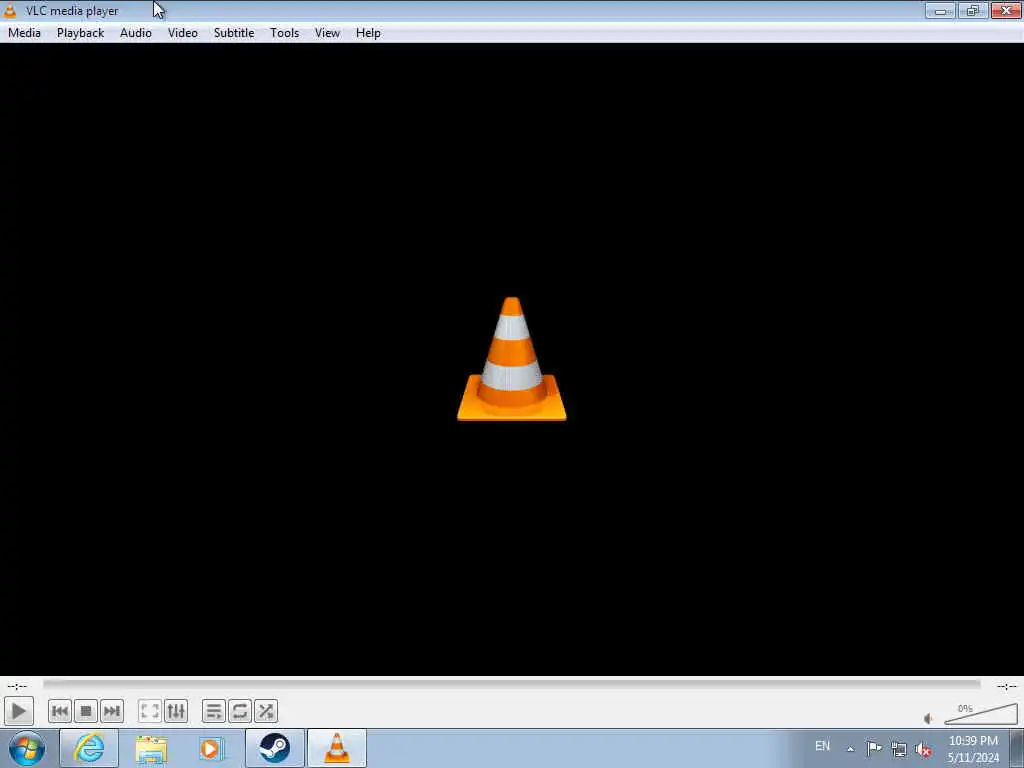The height and width of the screenshot is (768, 1024).
Task: Open the Video menu
Action: 183,33
